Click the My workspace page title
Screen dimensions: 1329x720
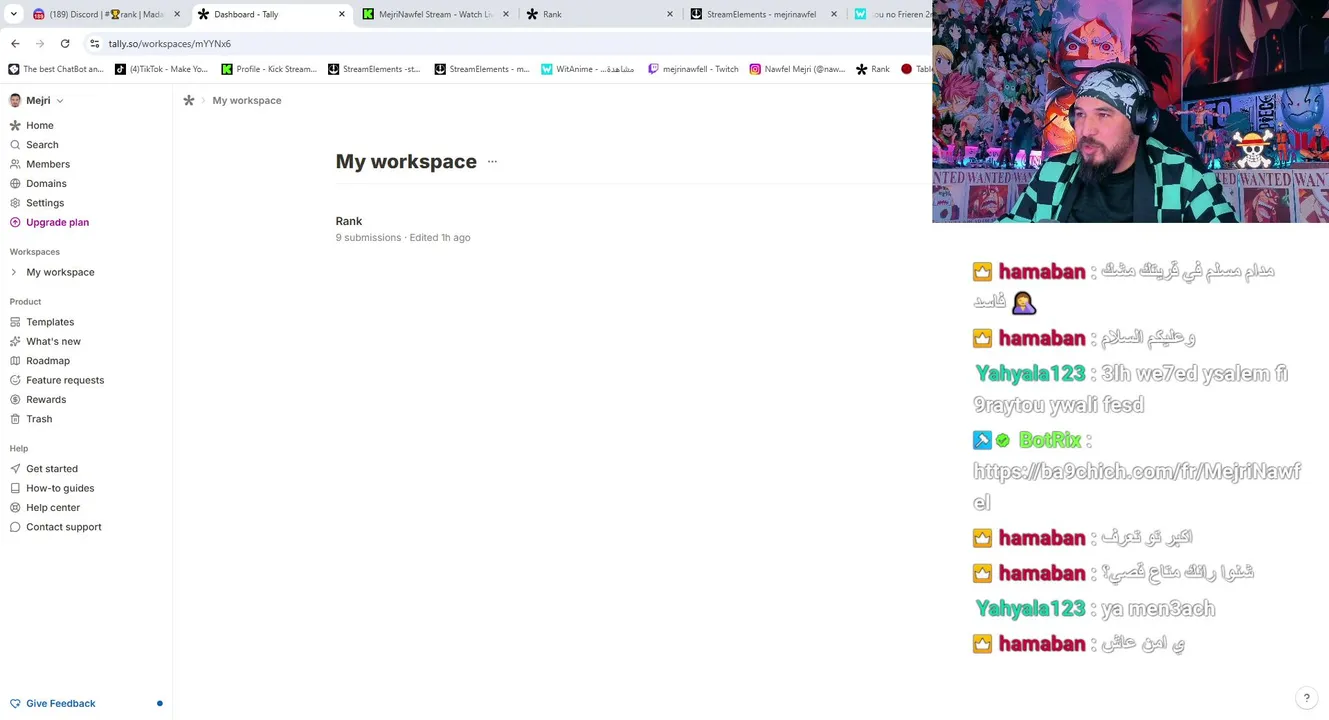click(x=406, y=161)
